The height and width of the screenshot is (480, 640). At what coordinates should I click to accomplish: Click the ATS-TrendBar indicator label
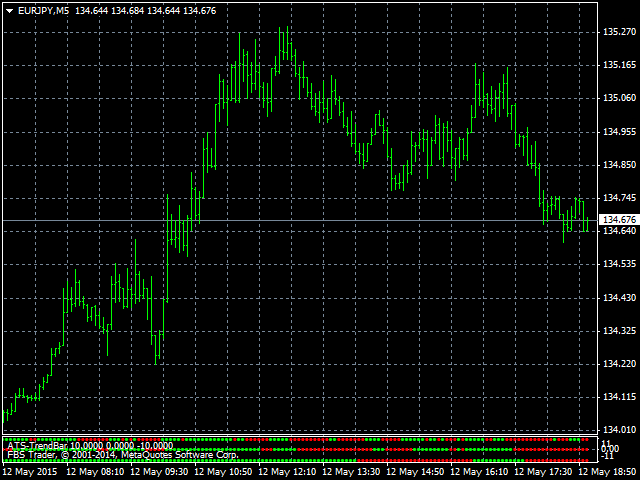90,445
